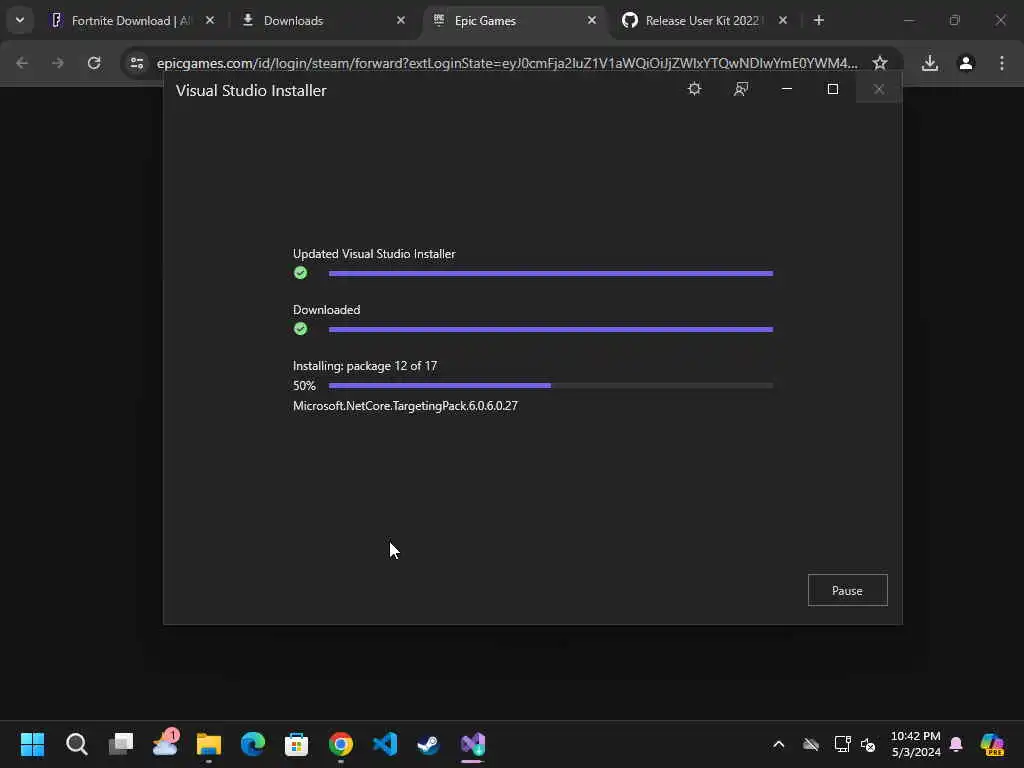This screenshot has width=1024, height=768.
Task: Open the Chrome profile icon
Action: click(966, 63)
